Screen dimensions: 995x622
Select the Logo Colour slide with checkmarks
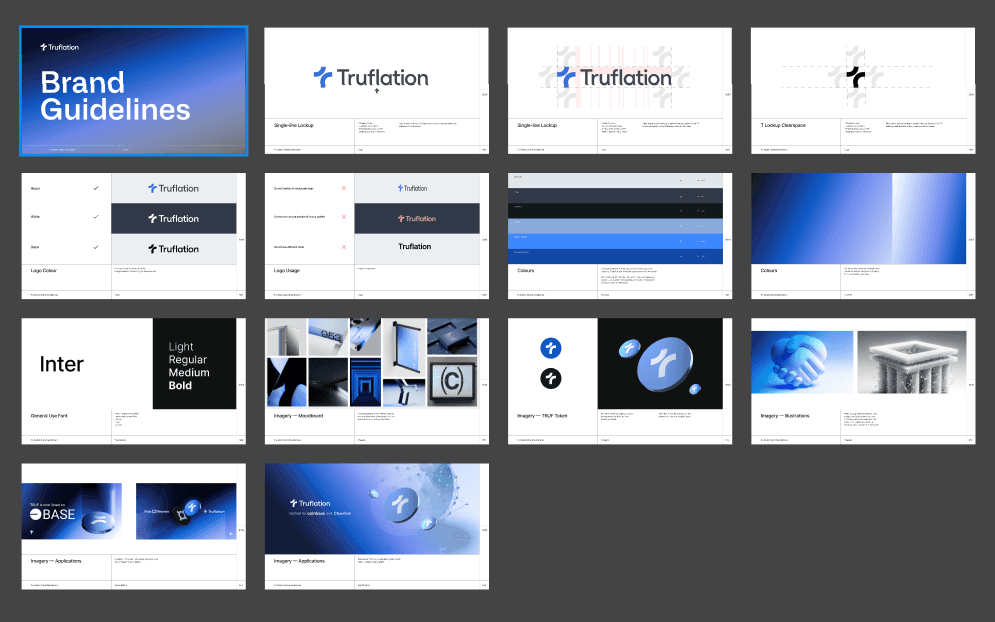pos(134,235)
